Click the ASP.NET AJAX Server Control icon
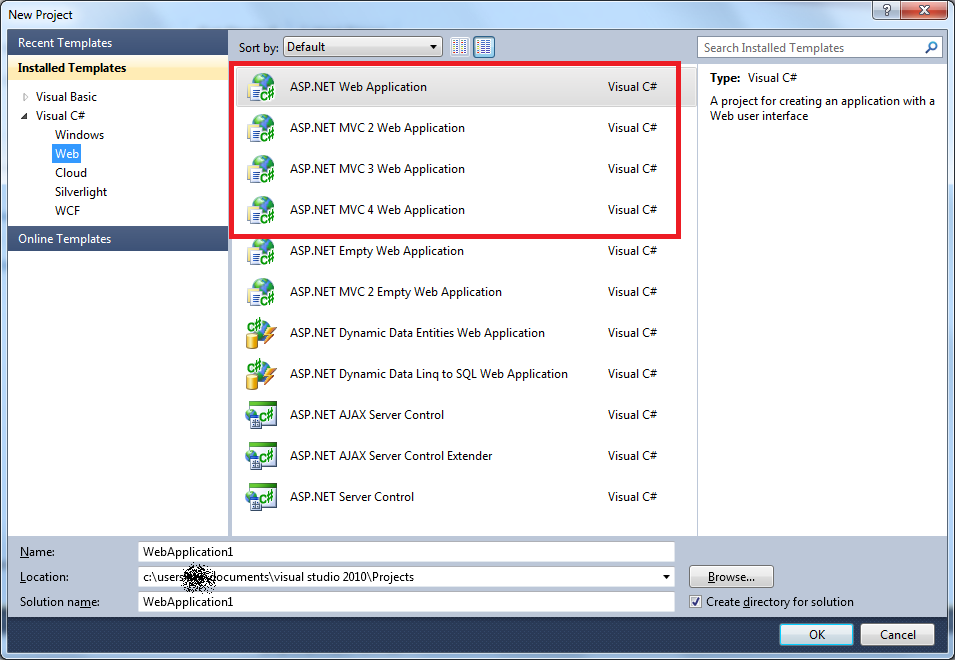Screen dimensions: 955x660 (x=261, y=415)
